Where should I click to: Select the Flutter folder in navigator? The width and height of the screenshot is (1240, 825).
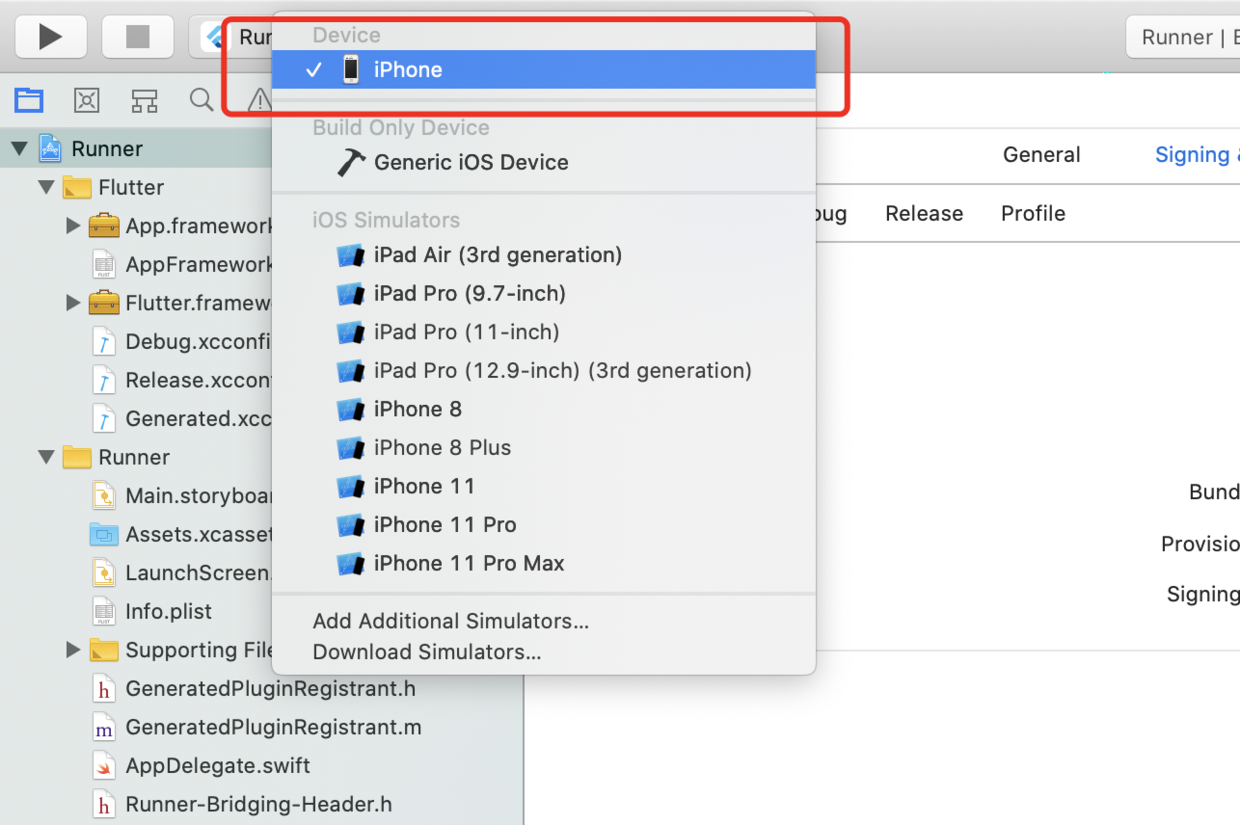pyautogui.click(x=130, y=187)
